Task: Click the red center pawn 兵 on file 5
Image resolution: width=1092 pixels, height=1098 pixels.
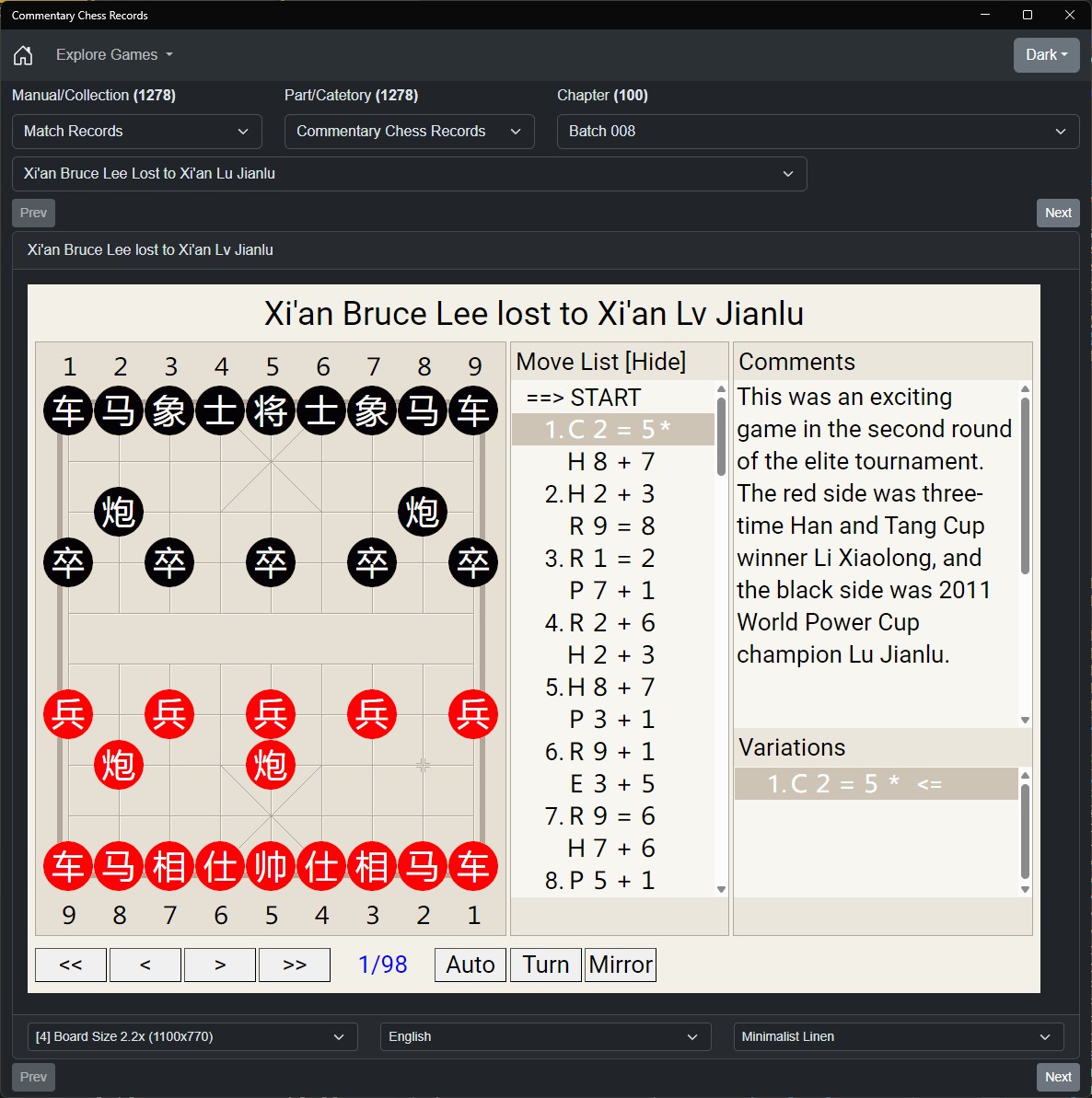Action: coord(271,714)
